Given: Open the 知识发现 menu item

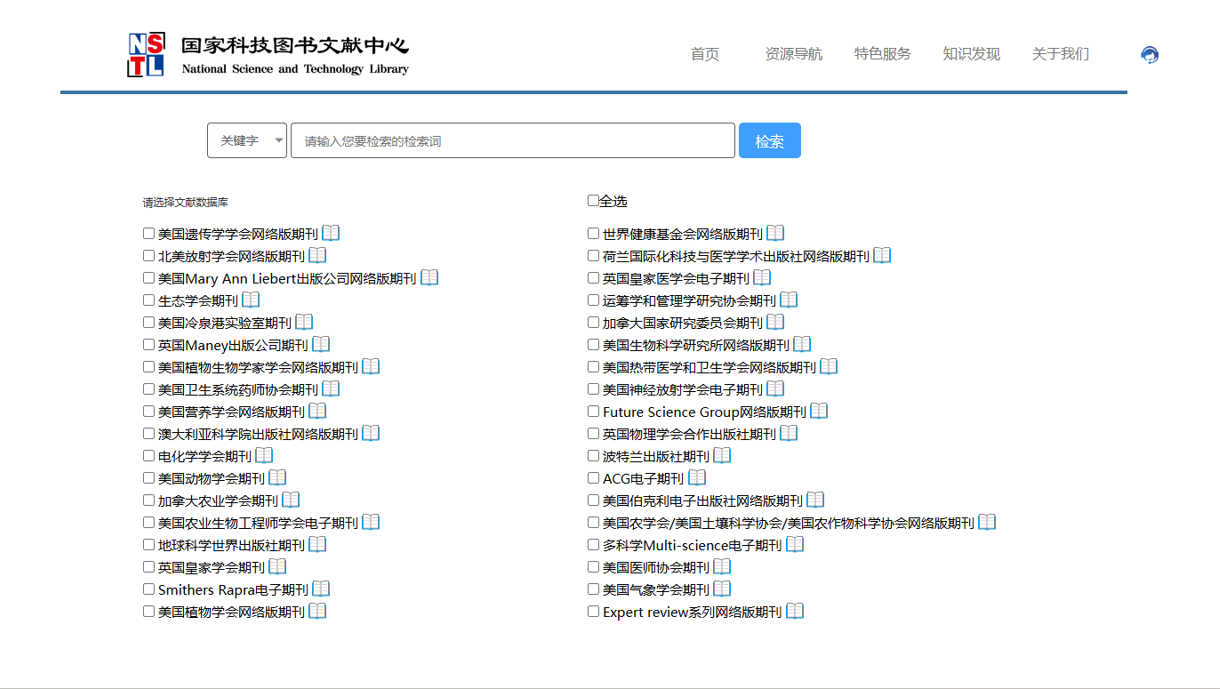Looking at the screenshot, I should tap(971, 54).
